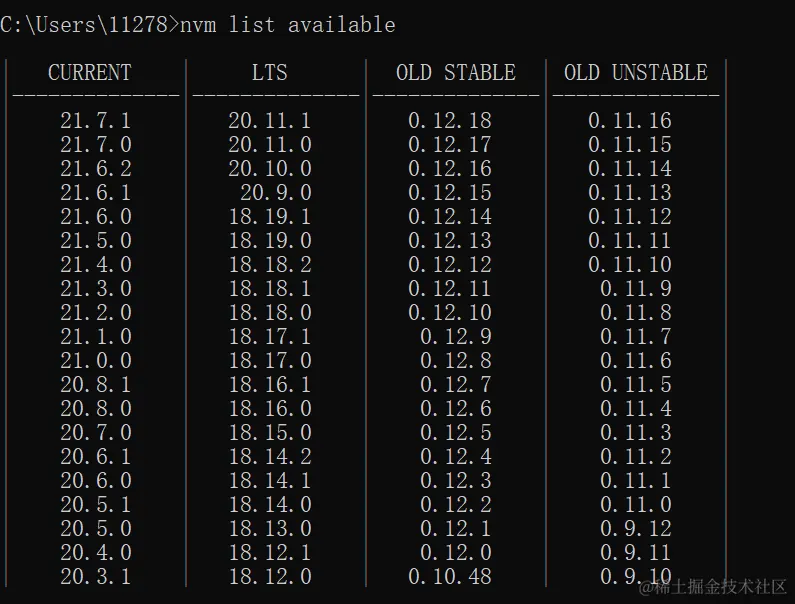Select old unstable version 0.11.15
795x604 pixels.
630,145
